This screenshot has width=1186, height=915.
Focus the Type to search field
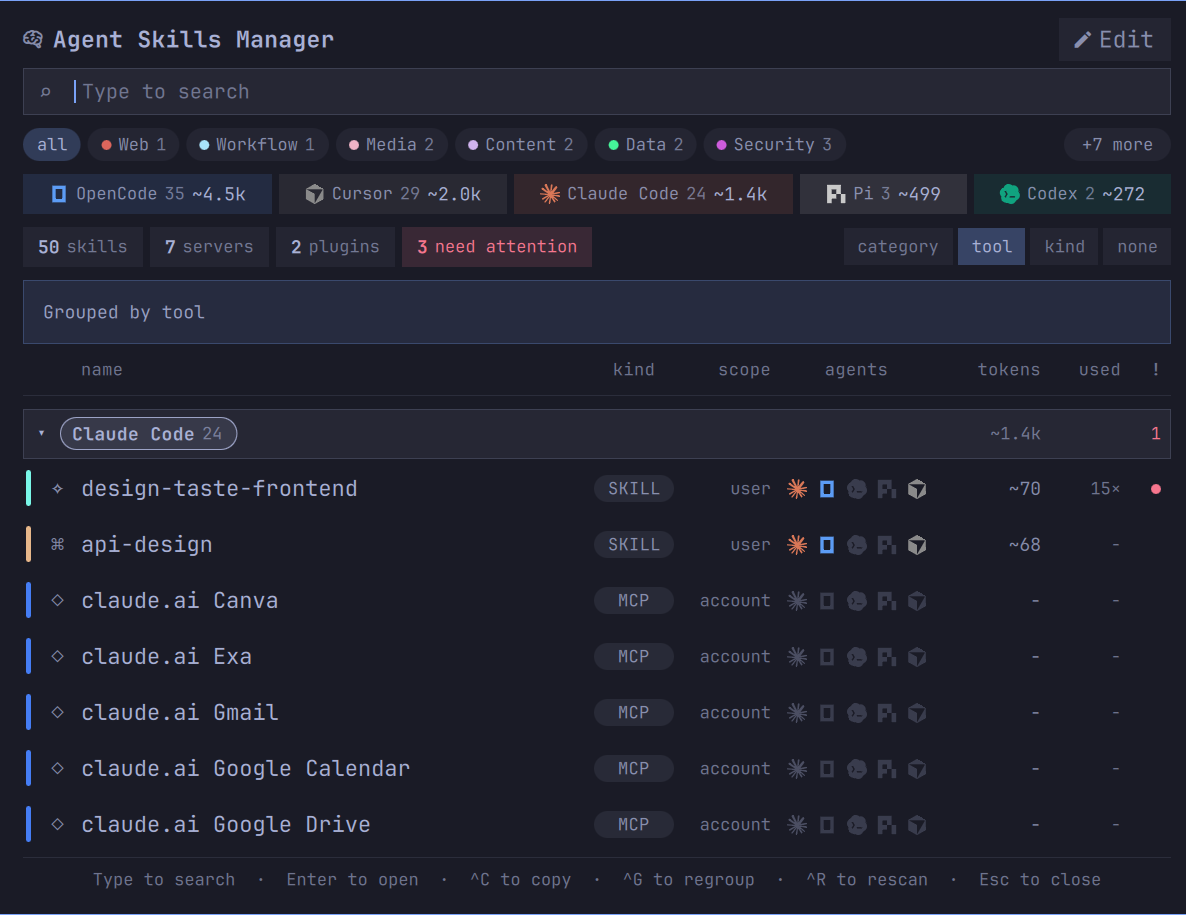pos(597,92)
